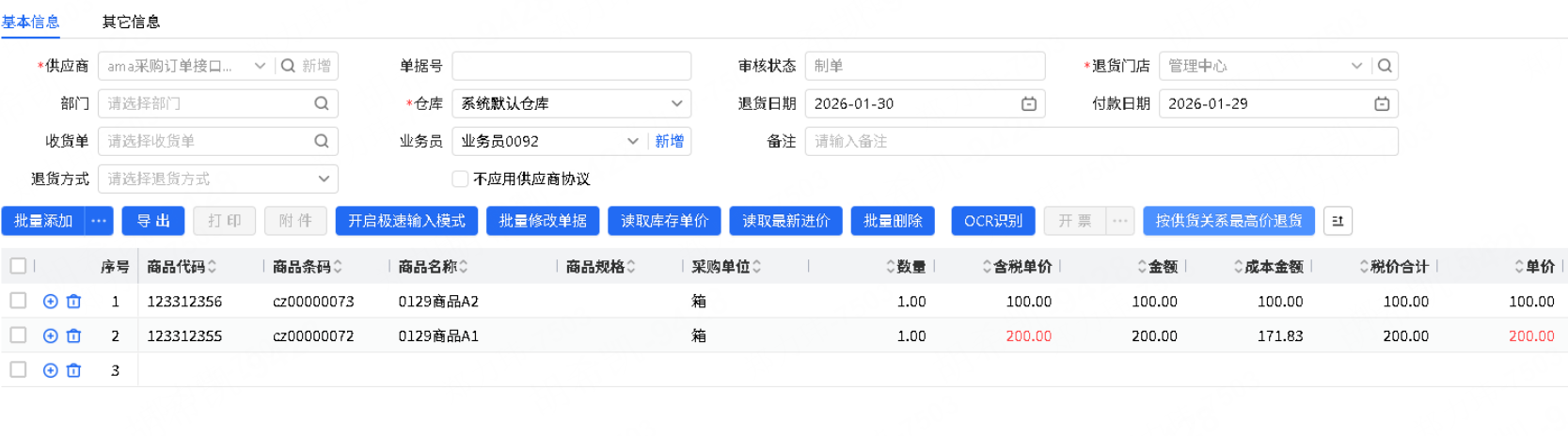The image size is (1568, 436).
Task: Select the 基本信息 tab
Action: [31, 22]
